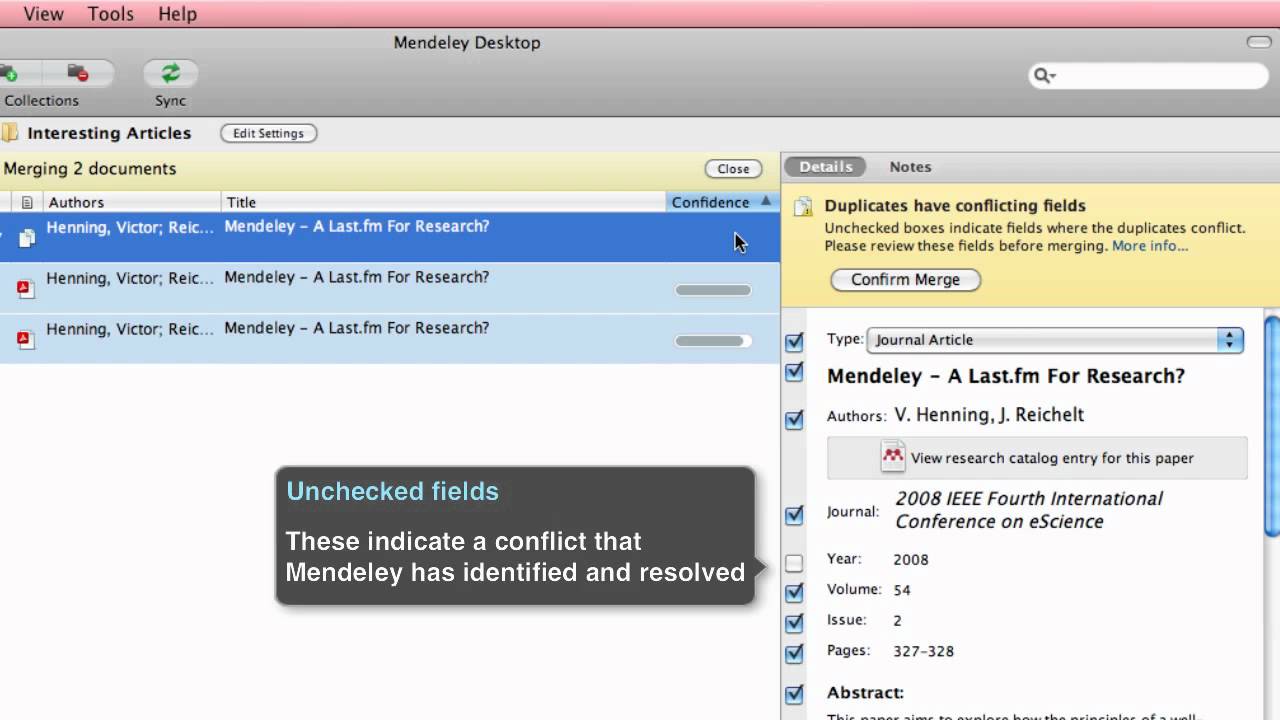Viewport: 1280px width, 720px height.
Task: Click the Close merge button
Action: coord(733,169)
